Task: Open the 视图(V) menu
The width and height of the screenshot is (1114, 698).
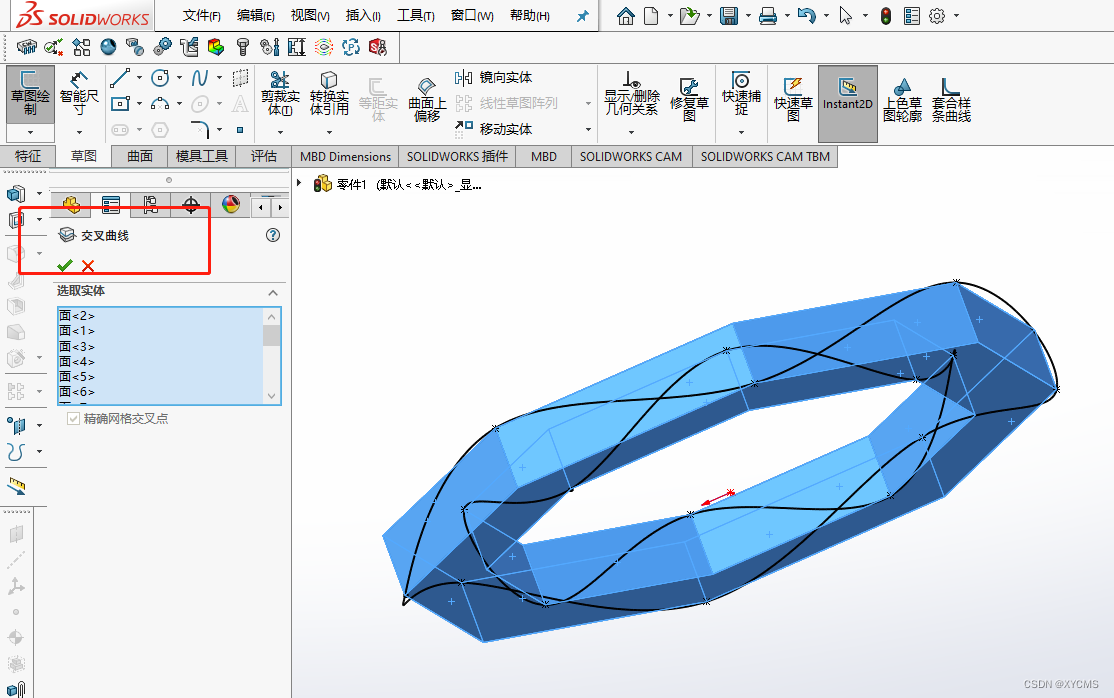Action: click(310, 16)
